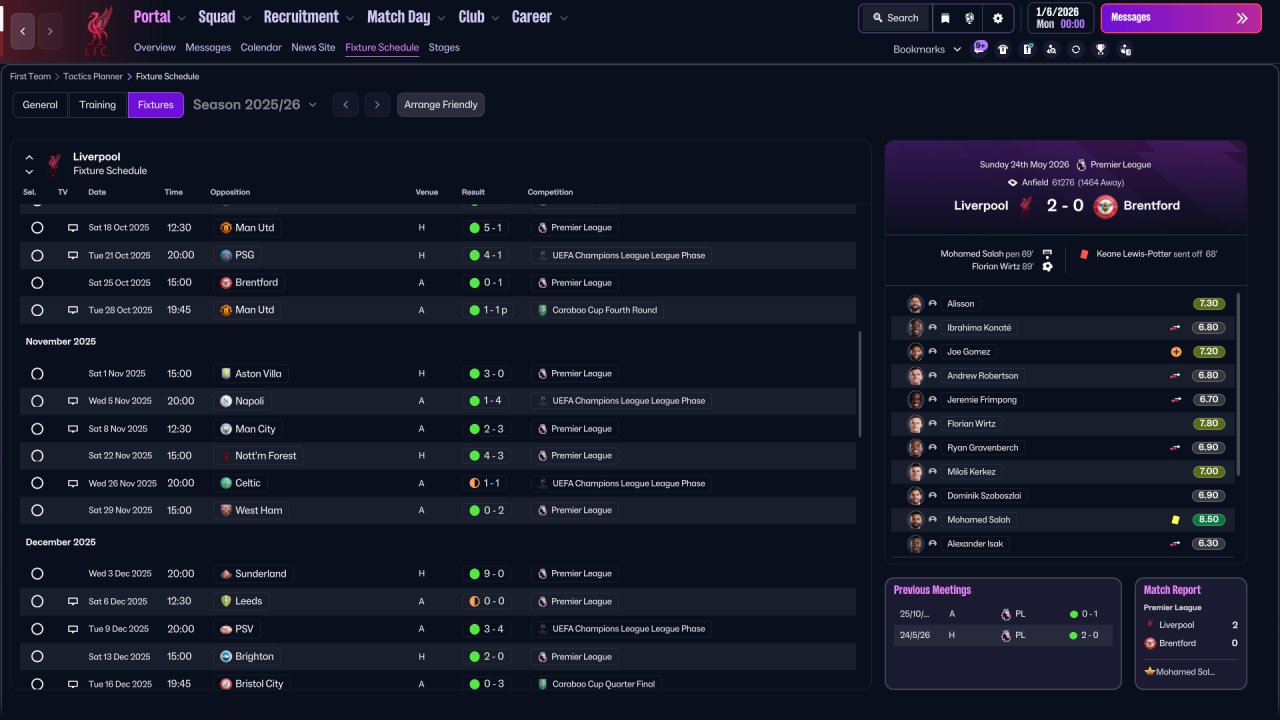Click the Carabao Cup icon on Bristol City row

[542, 684]
